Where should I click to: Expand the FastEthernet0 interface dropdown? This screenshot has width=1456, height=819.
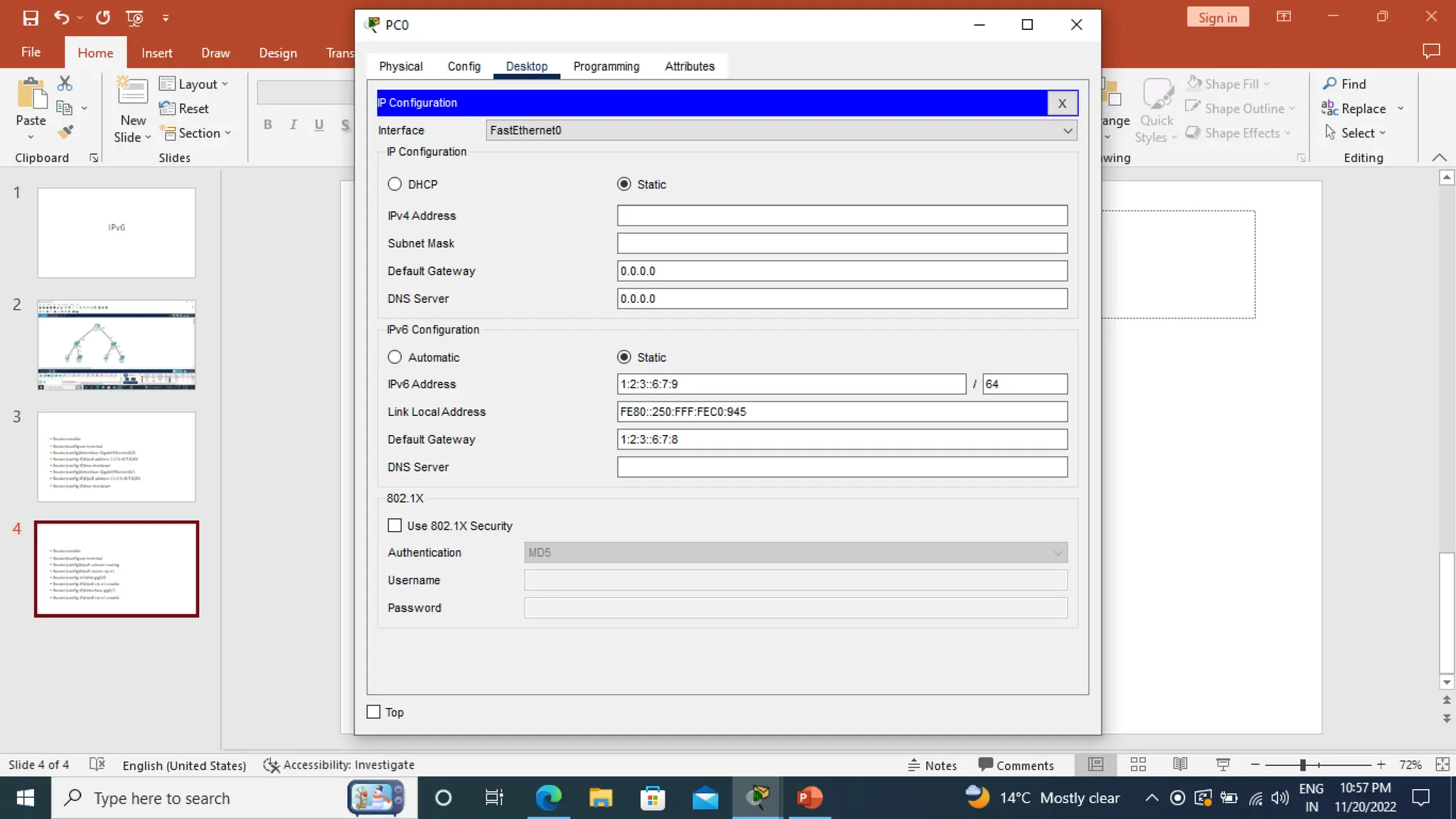click(1067, 130)
